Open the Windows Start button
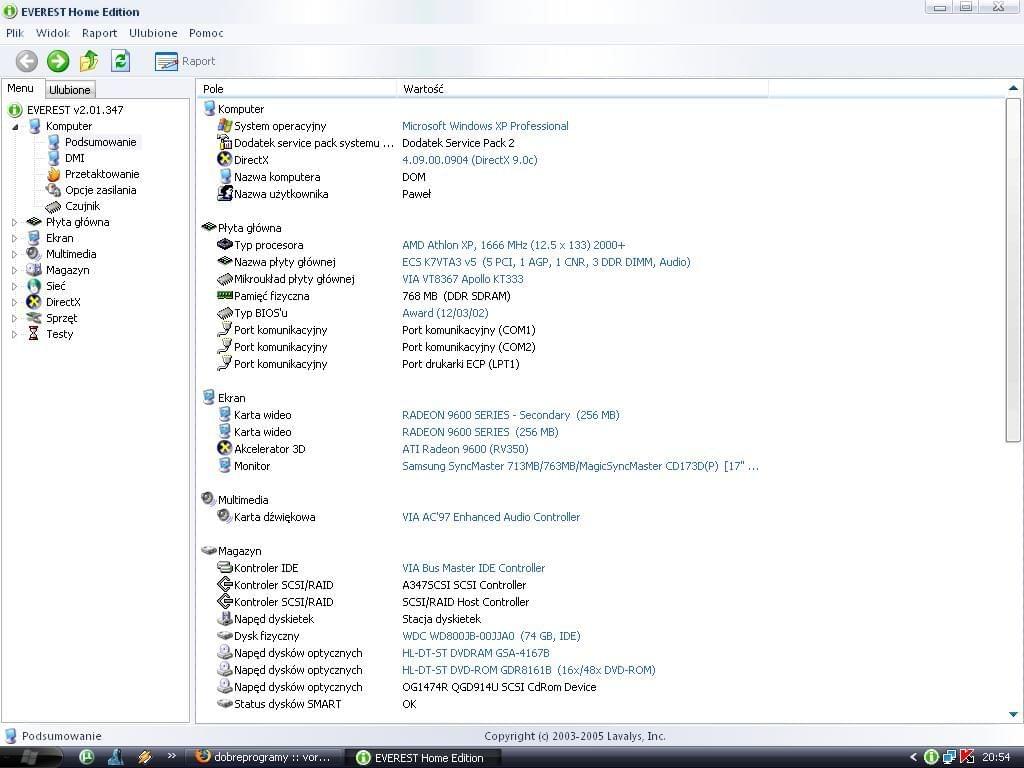This screenshot has width=1024, height=768. [x=31, y=758]
